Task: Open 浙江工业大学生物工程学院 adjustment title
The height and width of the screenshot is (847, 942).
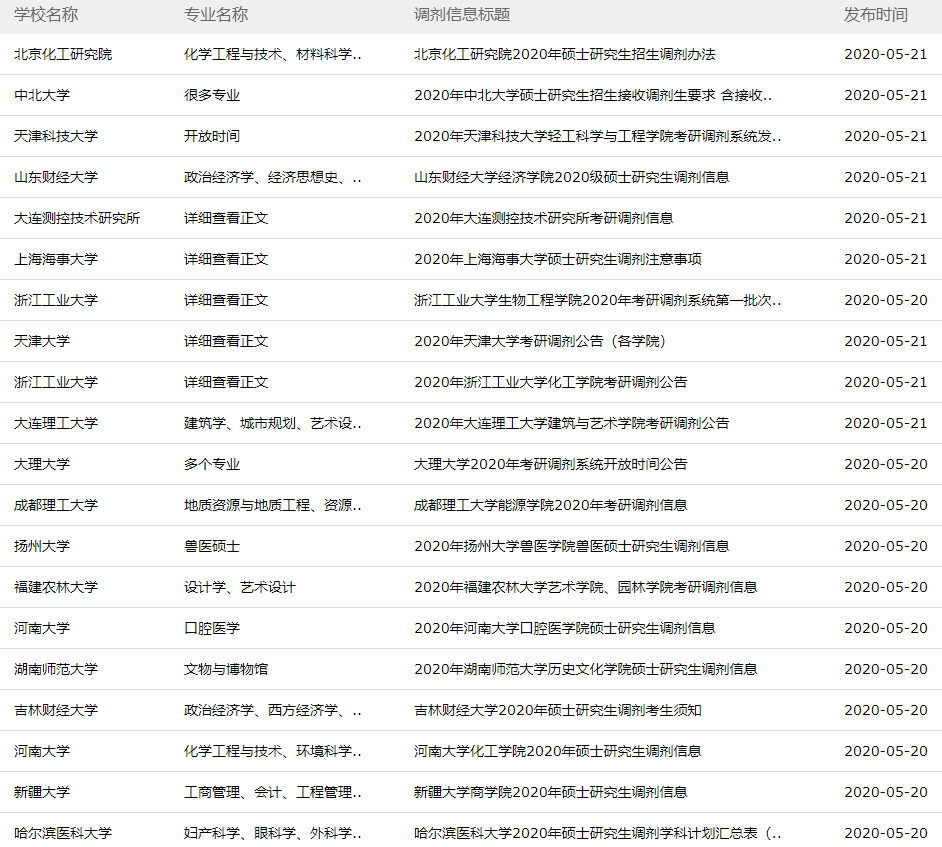Action: coord(598,300)
